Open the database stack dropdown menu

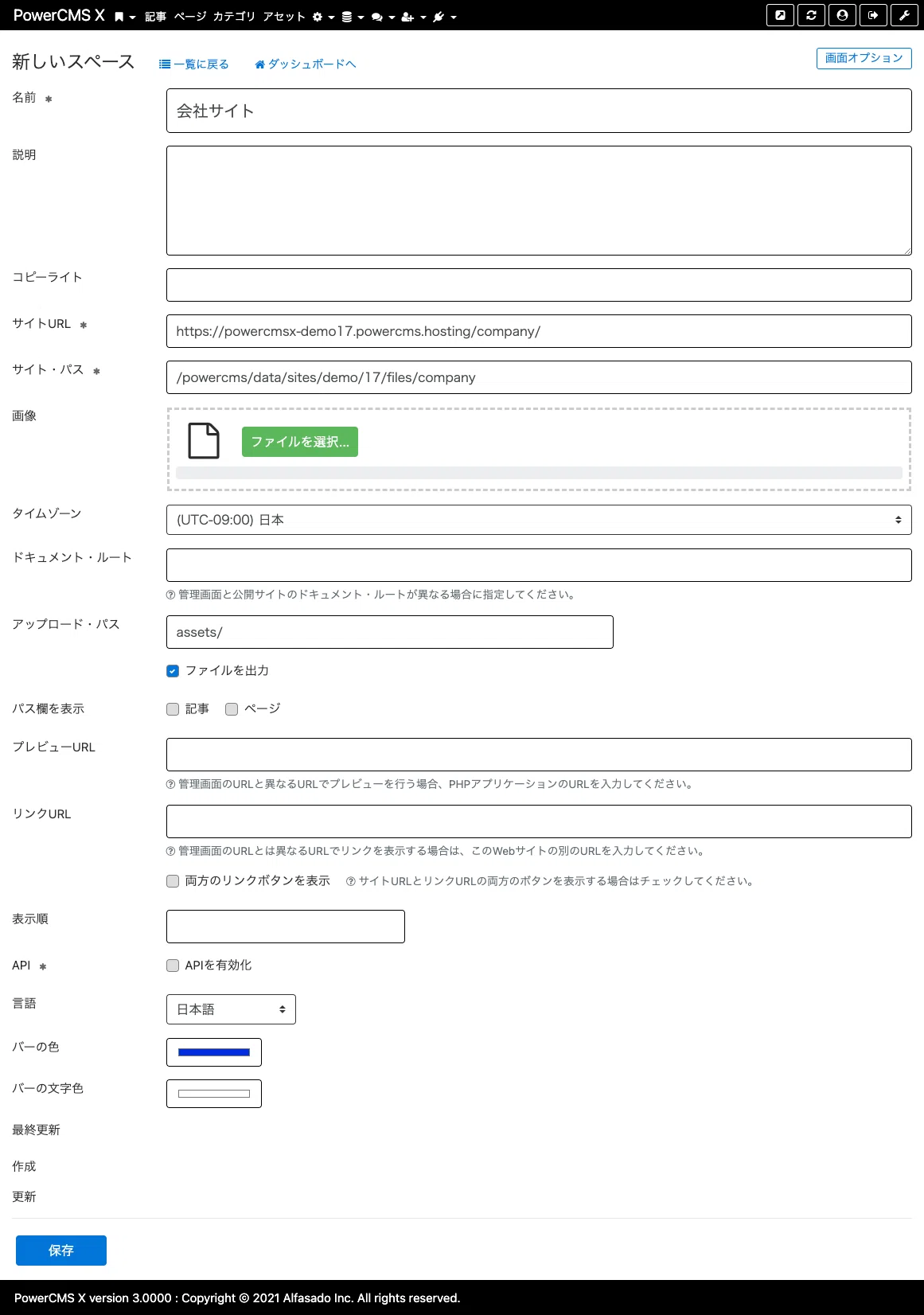click(x=353, y=17)
